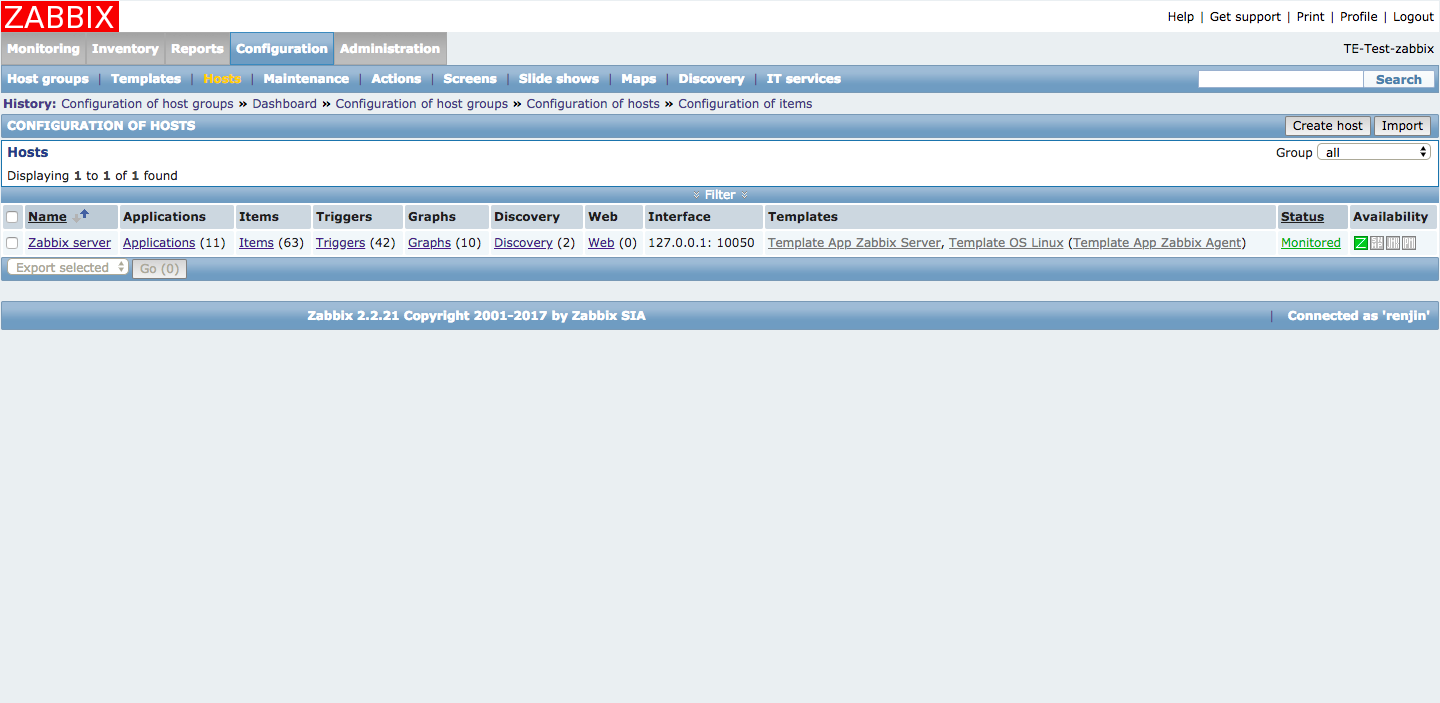Click the "Connected as 'renjin'" footer text
Screen dimensions: 1440x703
pyautogui.click(x=1358, y=316)
